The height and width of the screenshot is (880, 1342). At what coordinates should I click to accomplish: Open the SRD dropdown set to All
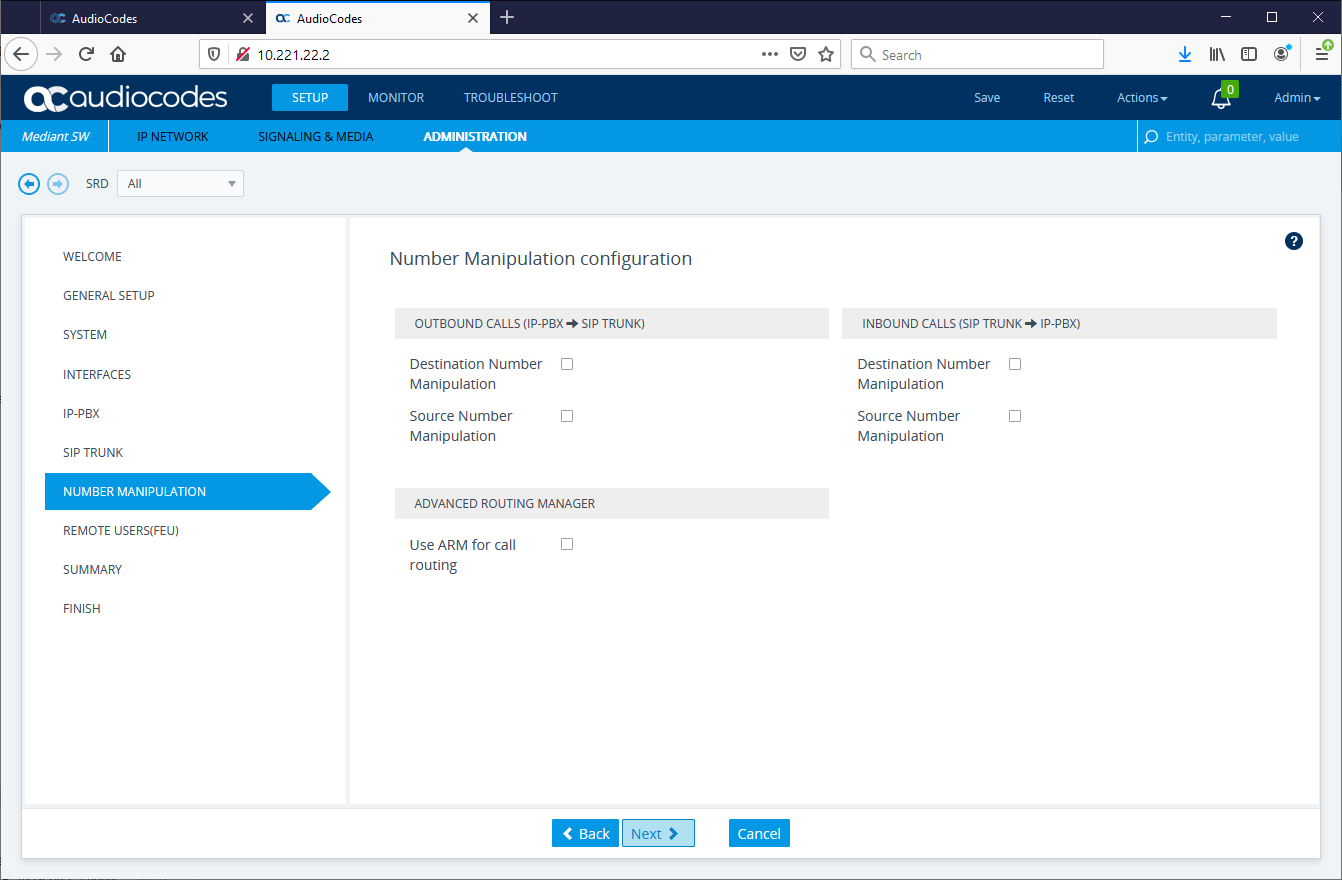tap(180, 184)
